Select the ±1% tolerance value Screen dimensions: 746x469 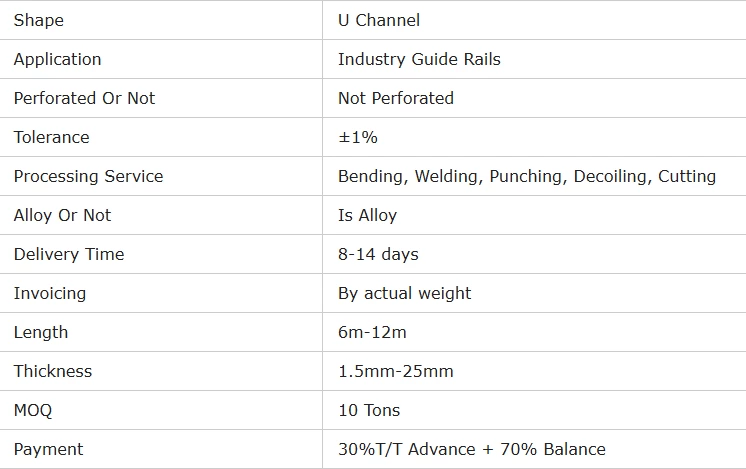pos(358,137)
